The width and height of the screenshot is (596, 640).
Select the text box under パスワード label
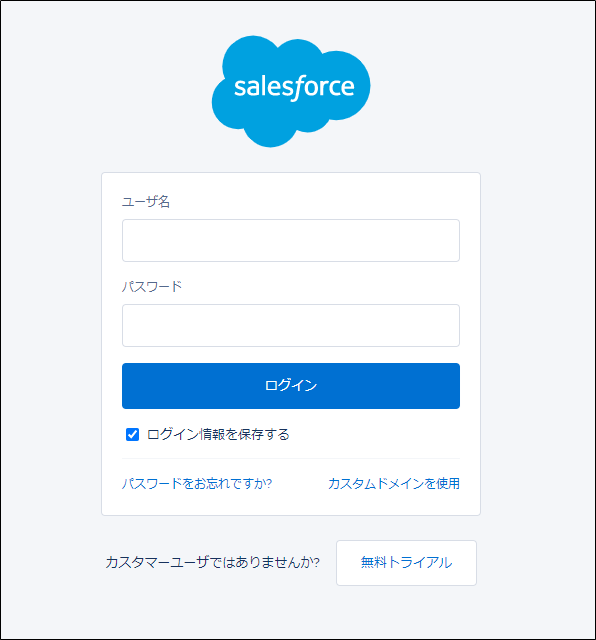[x=291, y=325]
